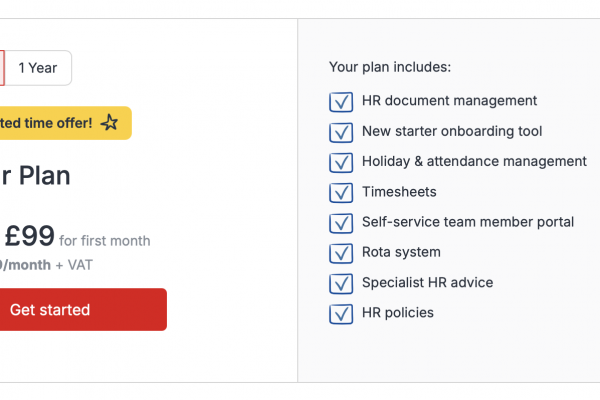Click the 'Your plan includes:' heading
This screenshot has width=600, height=400.
390,67
